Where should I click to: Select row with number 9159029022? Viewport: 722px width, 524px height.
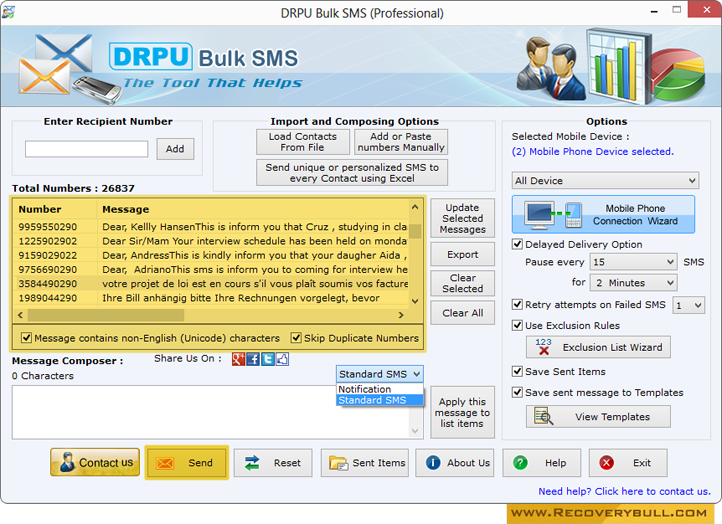click(212, 255)
